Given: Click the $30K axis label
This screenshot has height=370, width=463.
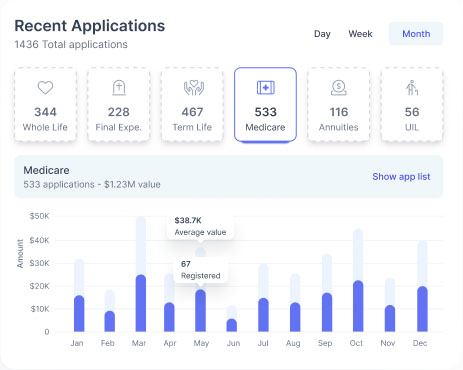Looking at the screenshot, I should 39,263.
